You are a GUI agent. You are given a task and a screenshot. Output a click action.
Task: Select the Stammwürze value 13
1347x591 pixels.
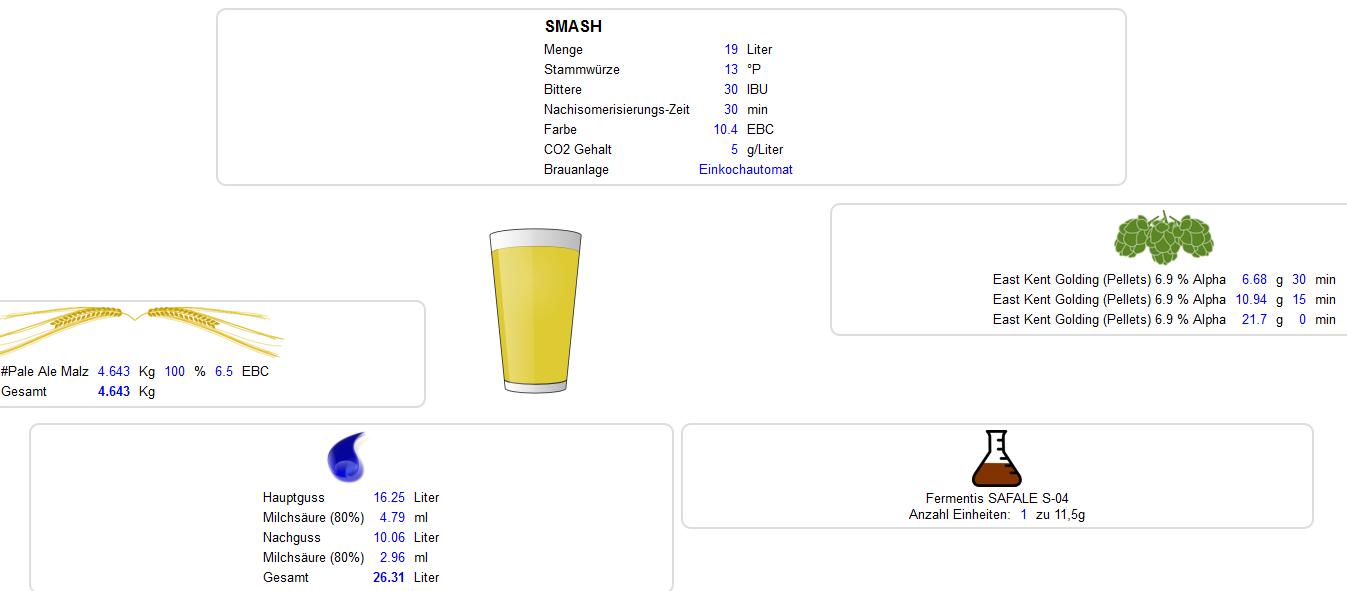coord(731,70)
